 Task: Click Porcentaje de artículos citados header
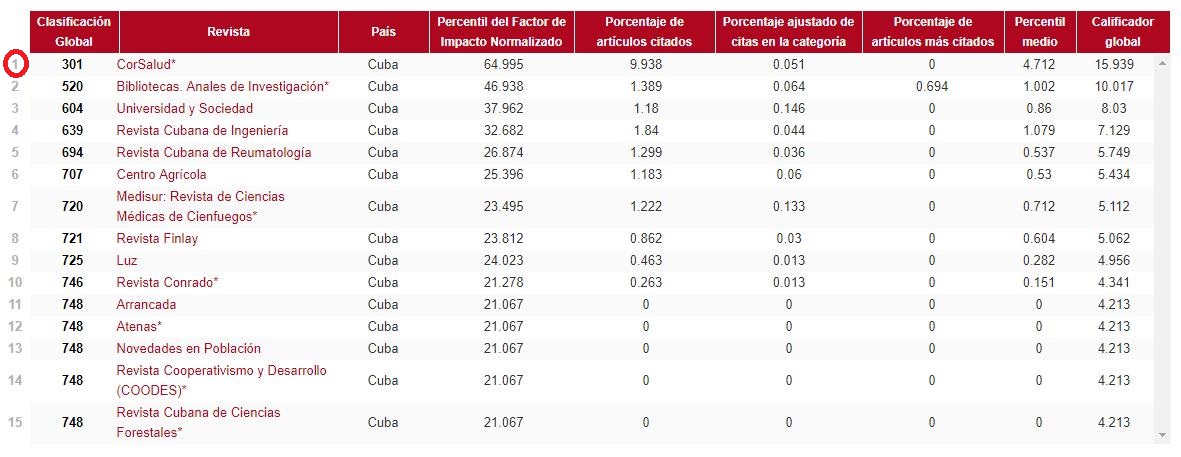point(646,32)
